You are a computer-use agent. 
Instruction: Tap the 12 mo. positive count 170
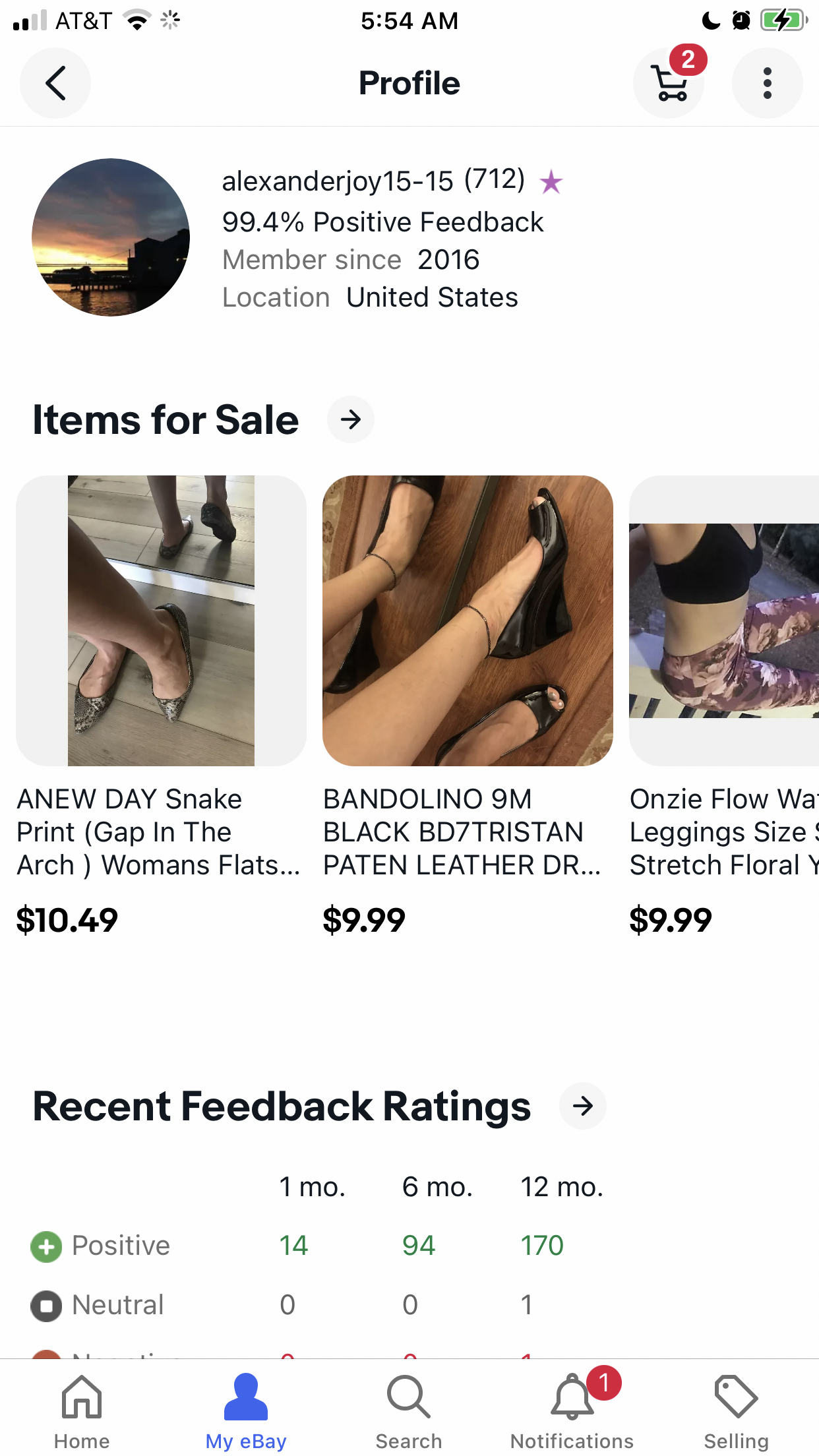(x=542, y=1246)
